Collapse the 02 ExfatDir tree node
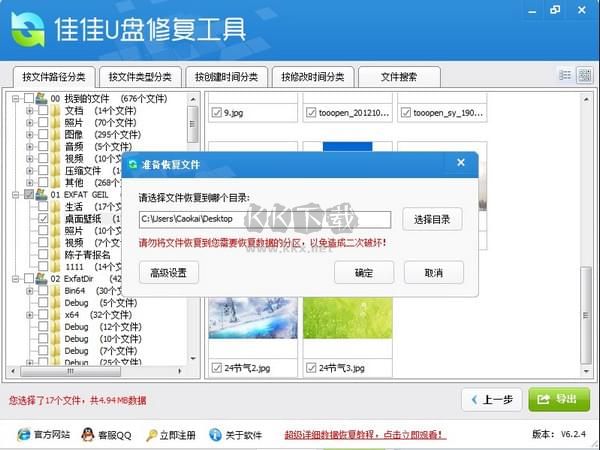 15,279
